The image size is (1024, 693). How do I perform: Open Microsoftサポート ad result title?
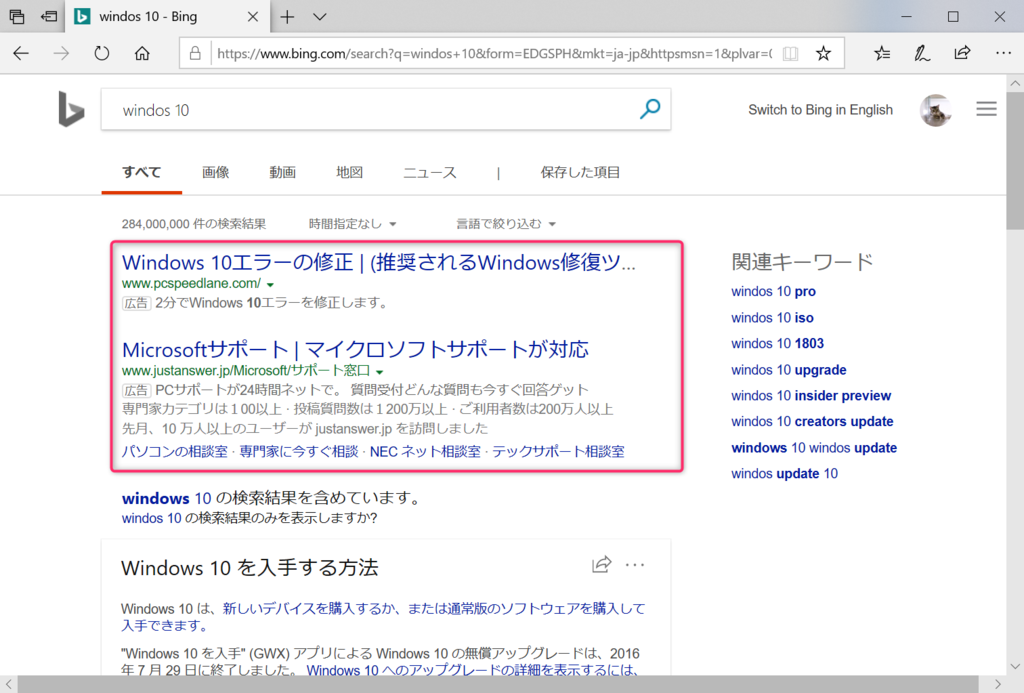(355, 349)
